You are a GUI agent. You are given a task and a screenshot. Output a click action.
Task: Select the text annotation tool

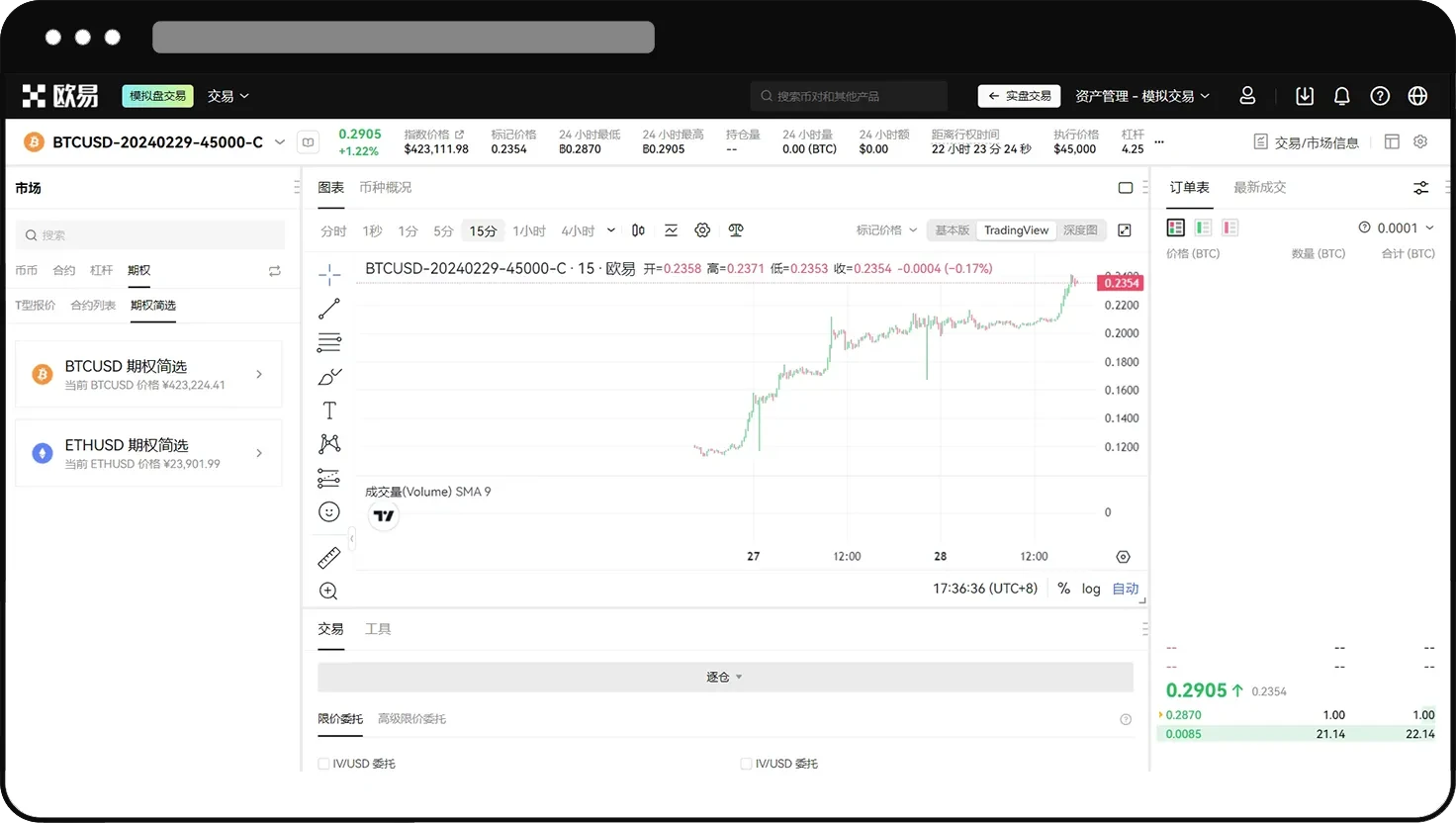click(x=329, y=411)
